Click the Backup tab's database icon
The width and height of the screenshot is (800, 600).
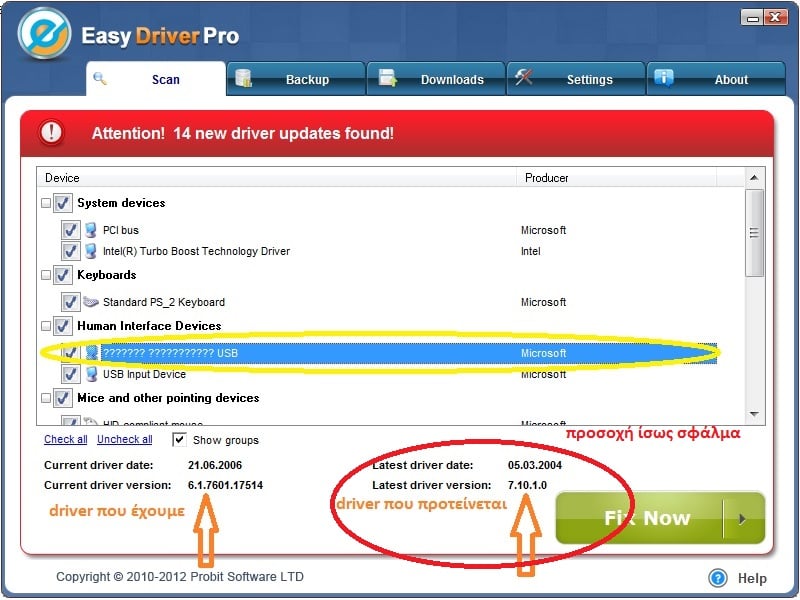tap(242, 78)
